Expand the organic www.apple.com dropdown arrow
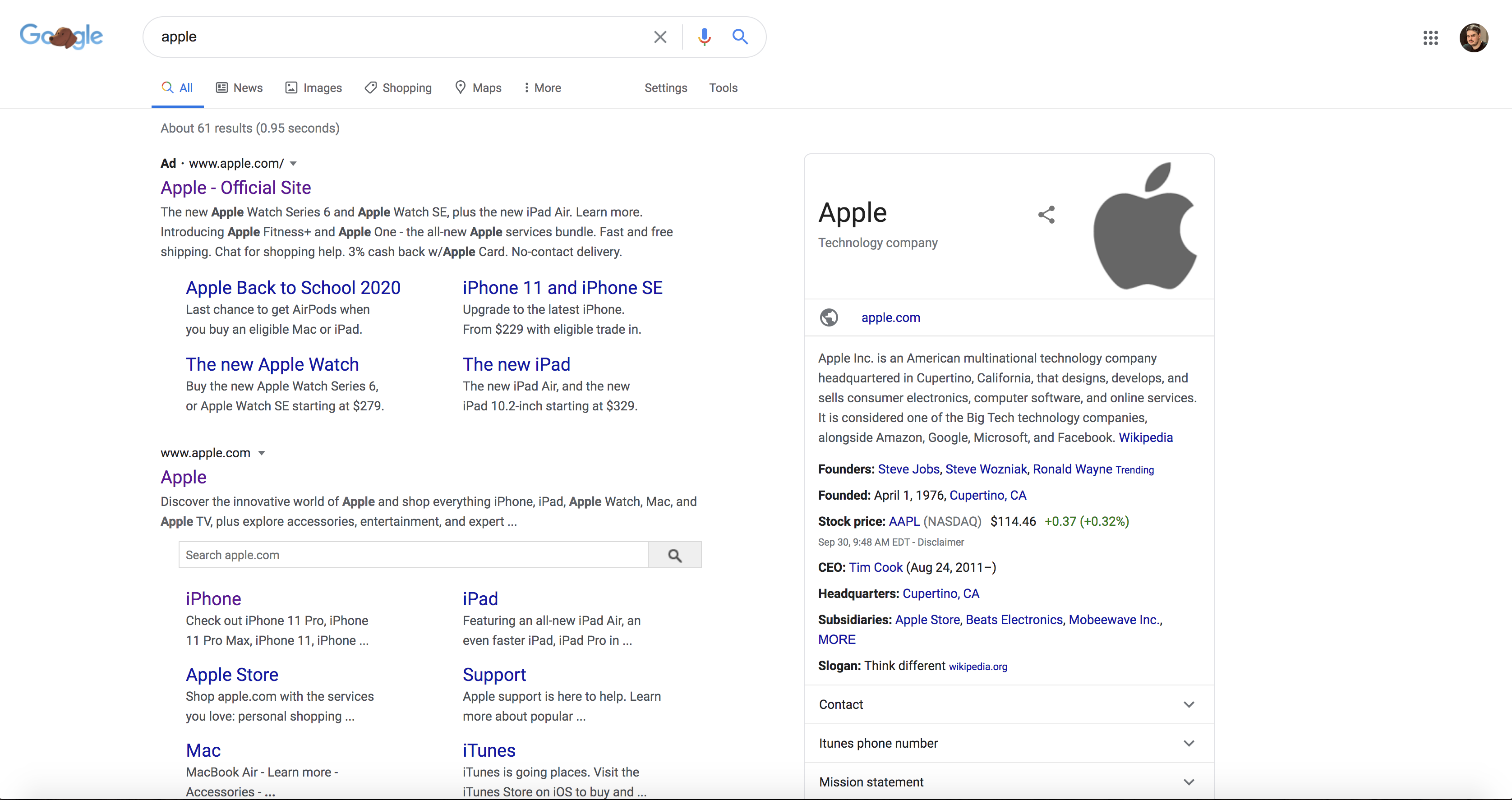Image resolution: width=1512 pixels, height=800 pixels. (262, 453)
